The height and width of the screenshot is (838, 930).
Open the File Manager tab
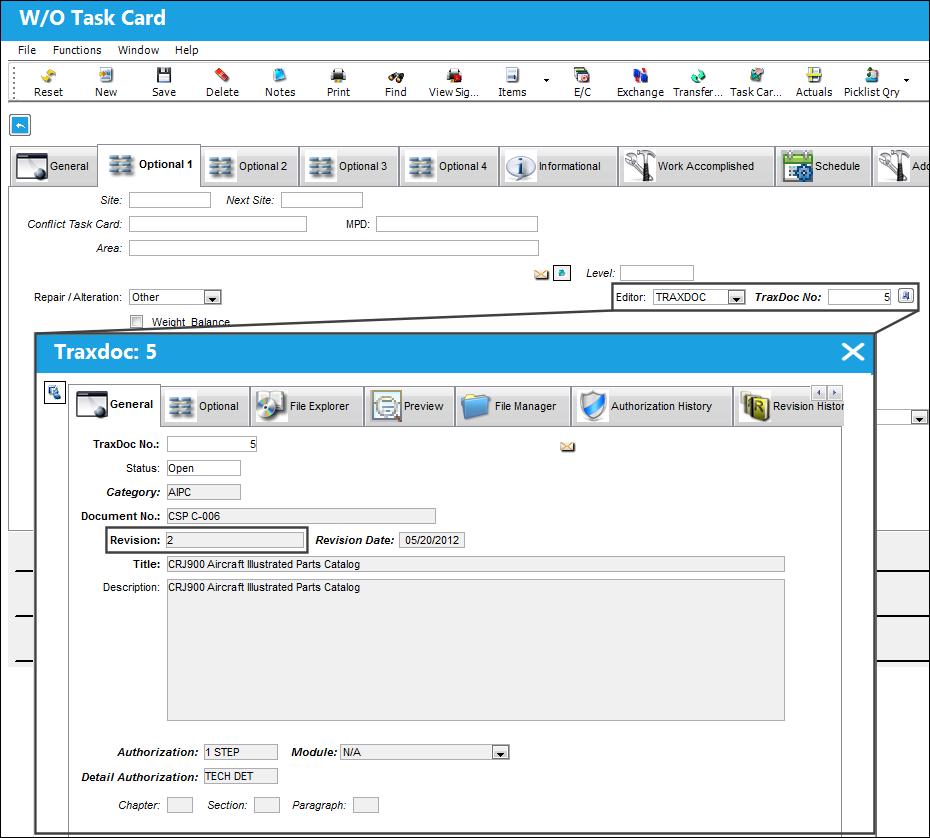(x=512, y=406)
